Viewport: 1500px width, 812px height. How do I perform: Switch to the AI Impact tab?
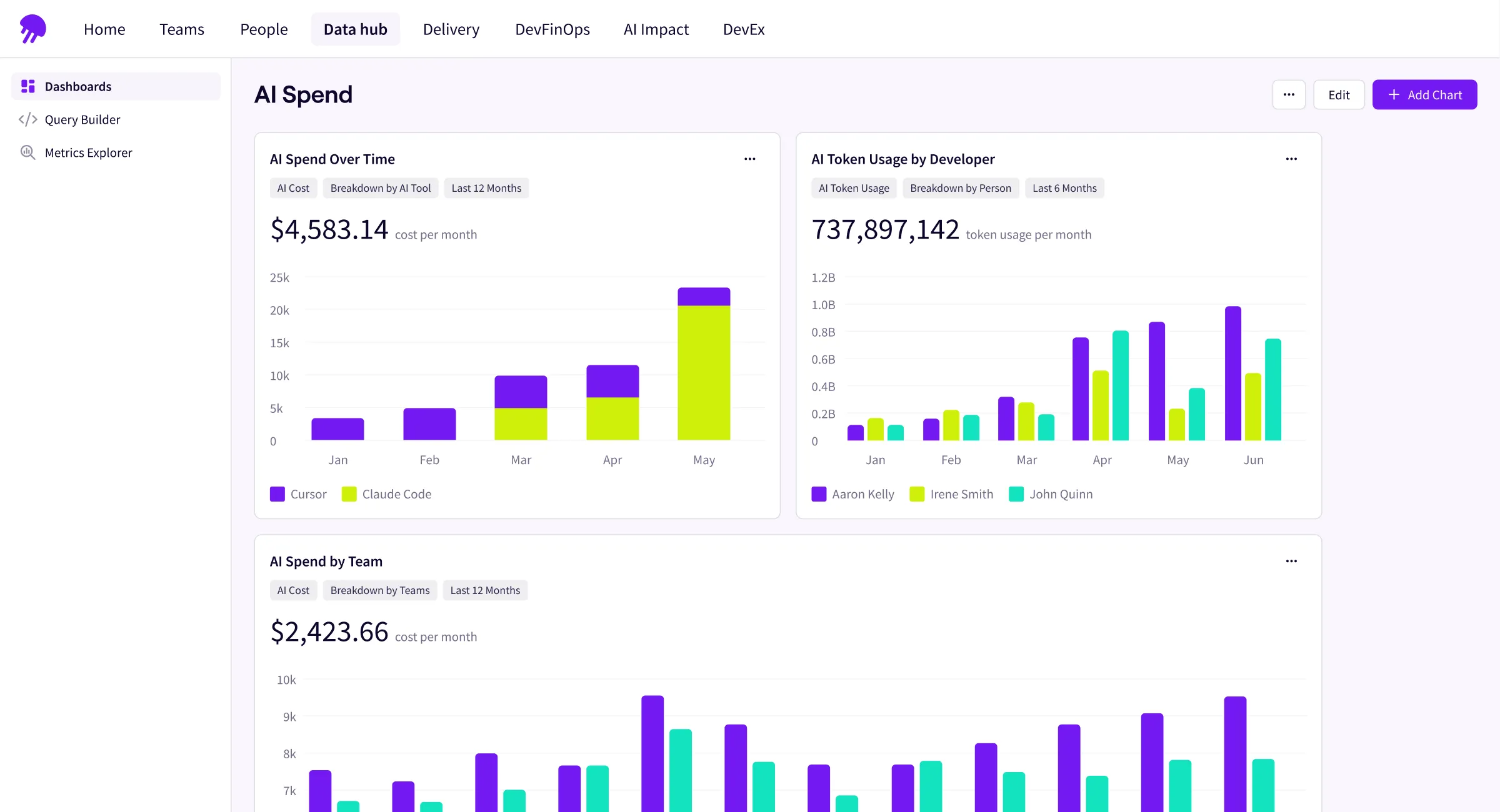(x=656, y=29)
